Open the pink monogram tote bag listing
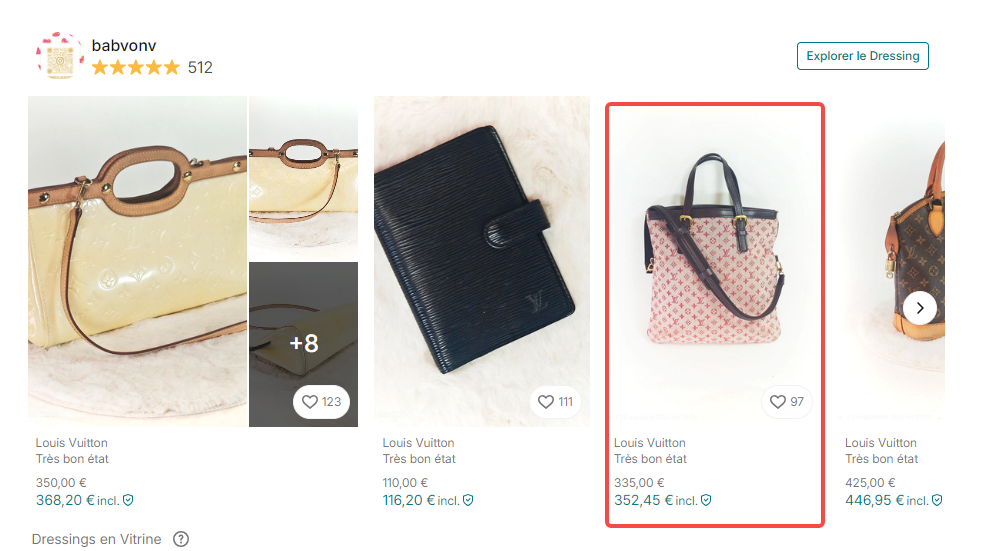 pos(714,261)
